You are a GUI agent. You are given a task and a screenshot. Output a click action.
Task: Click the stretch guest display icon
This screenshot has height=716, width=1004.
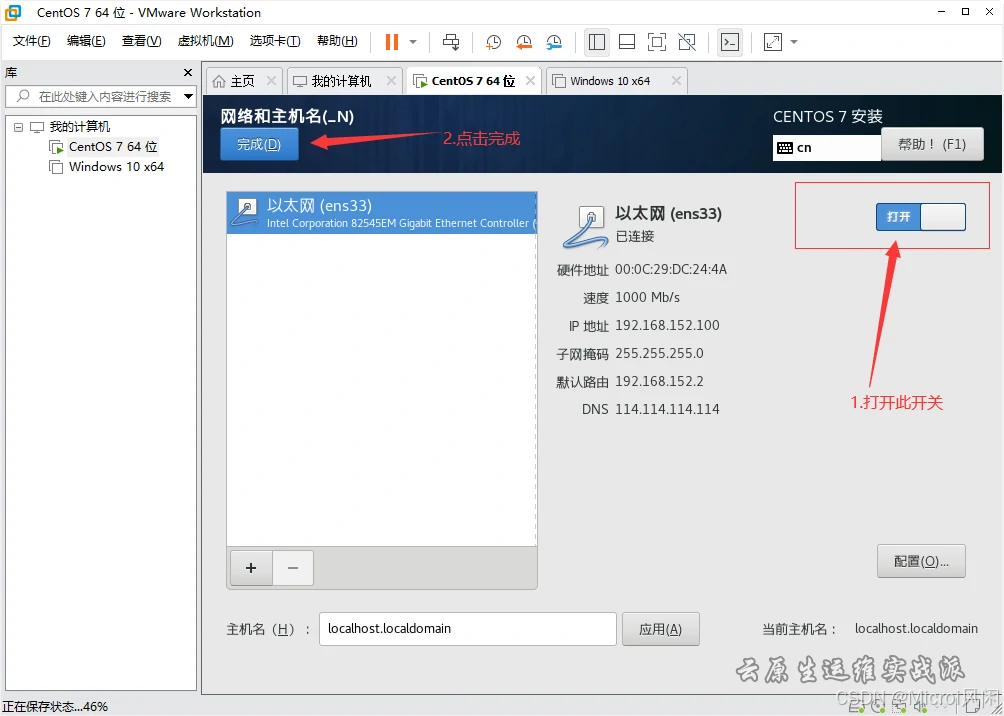[x=773, y=42]
